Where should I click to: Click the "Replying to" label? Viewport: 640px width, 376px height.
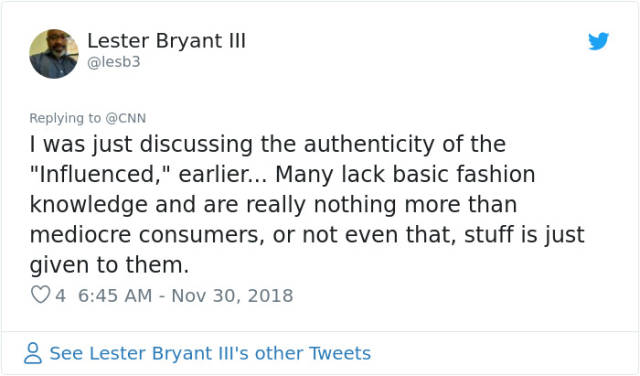click(x=65, y=118)
